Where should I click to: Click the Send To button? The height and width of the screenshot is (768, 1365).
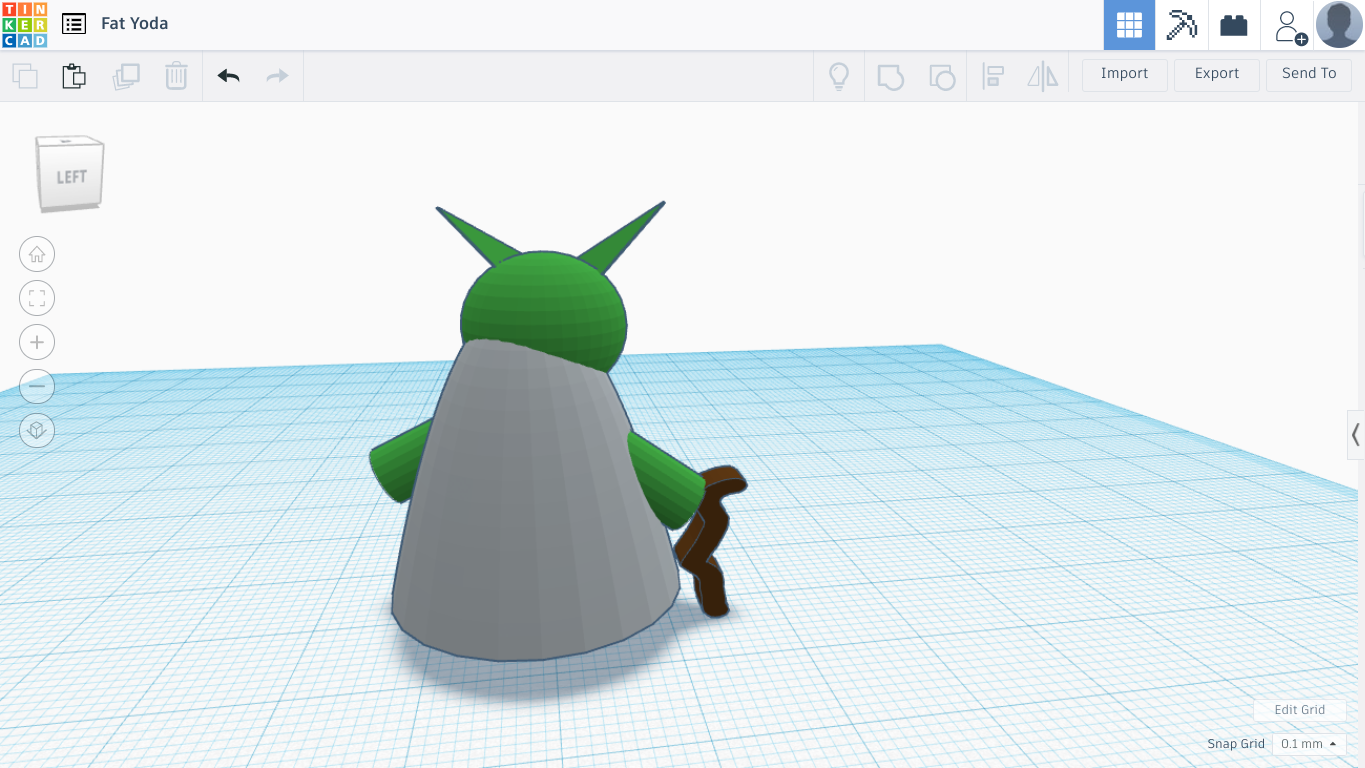coord(1309,74)
